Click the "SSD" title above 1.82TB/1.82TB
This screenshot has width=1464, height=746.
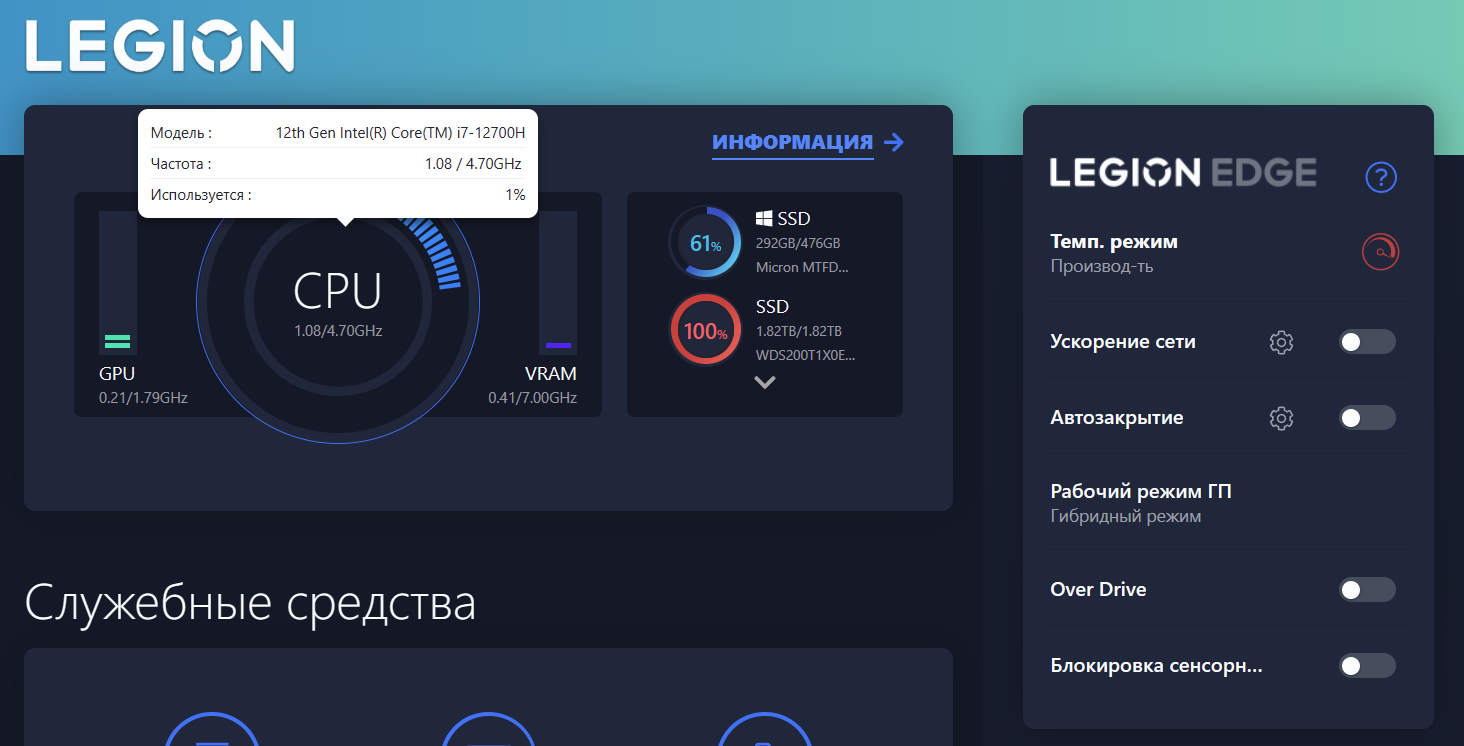(x=772, y=306)
